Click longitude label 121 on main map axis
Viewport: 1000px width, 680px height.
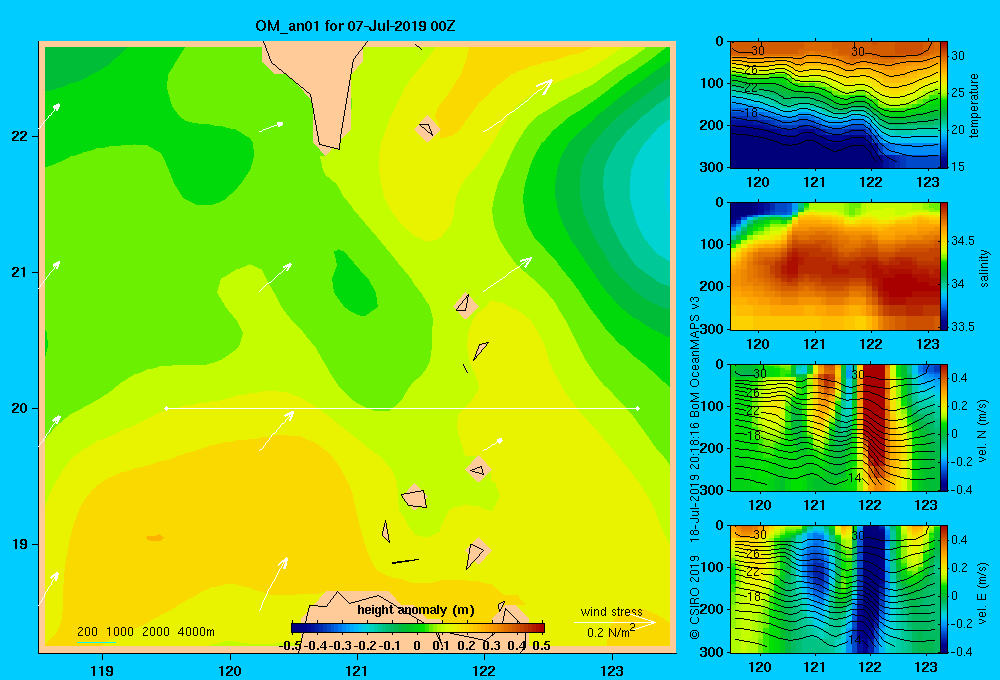357,670
